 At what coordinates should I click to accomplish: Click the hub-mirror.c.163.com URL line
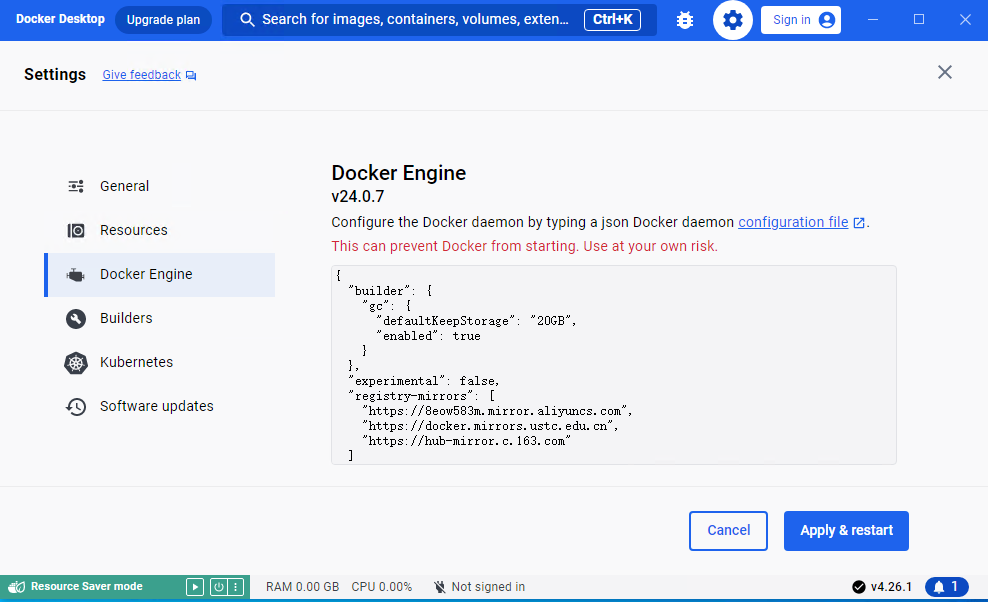pyautogui.click(x=466, y=441)
